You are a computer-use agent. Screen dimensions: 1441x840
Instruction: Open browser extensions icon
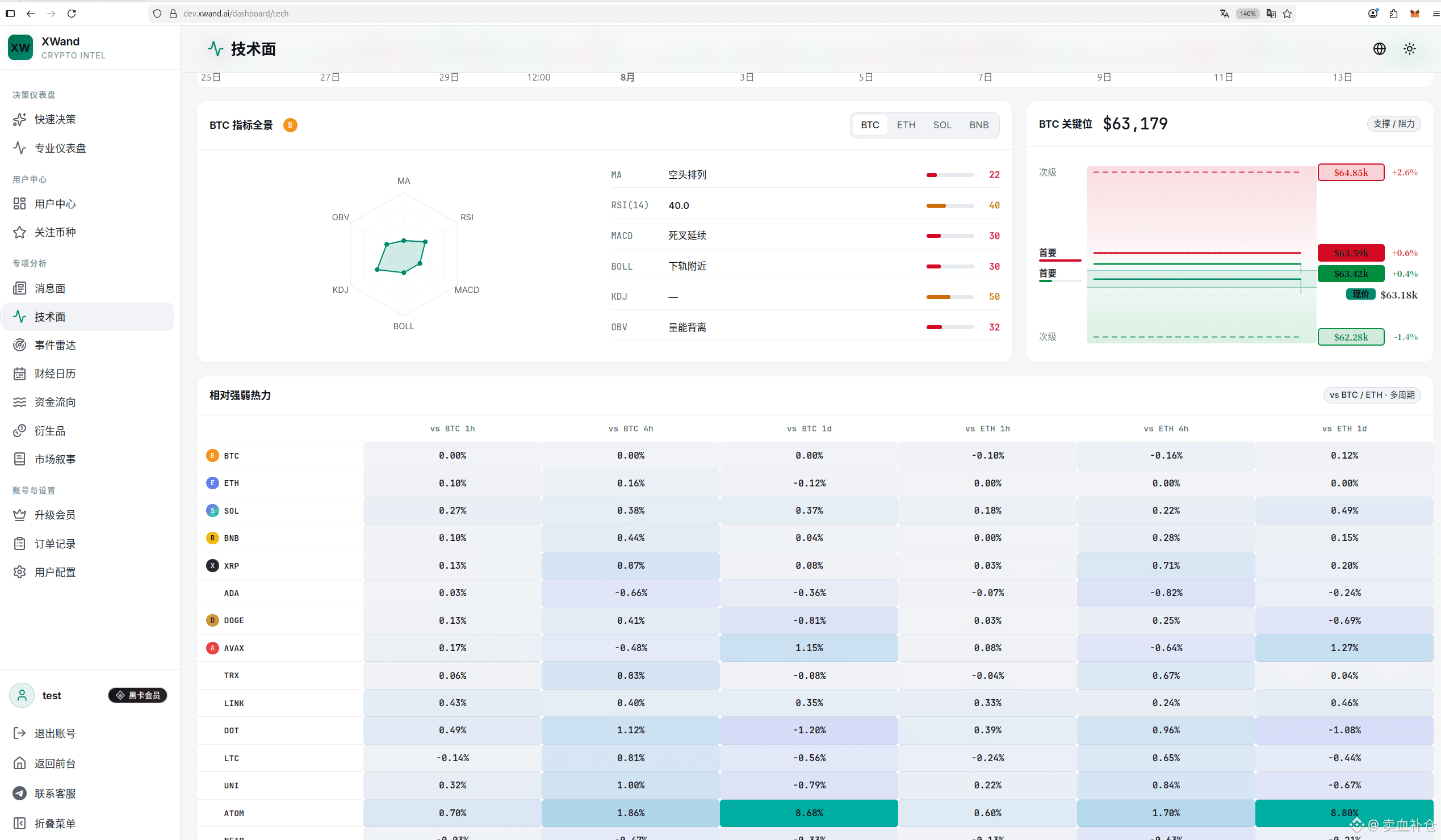[1393, 14]
